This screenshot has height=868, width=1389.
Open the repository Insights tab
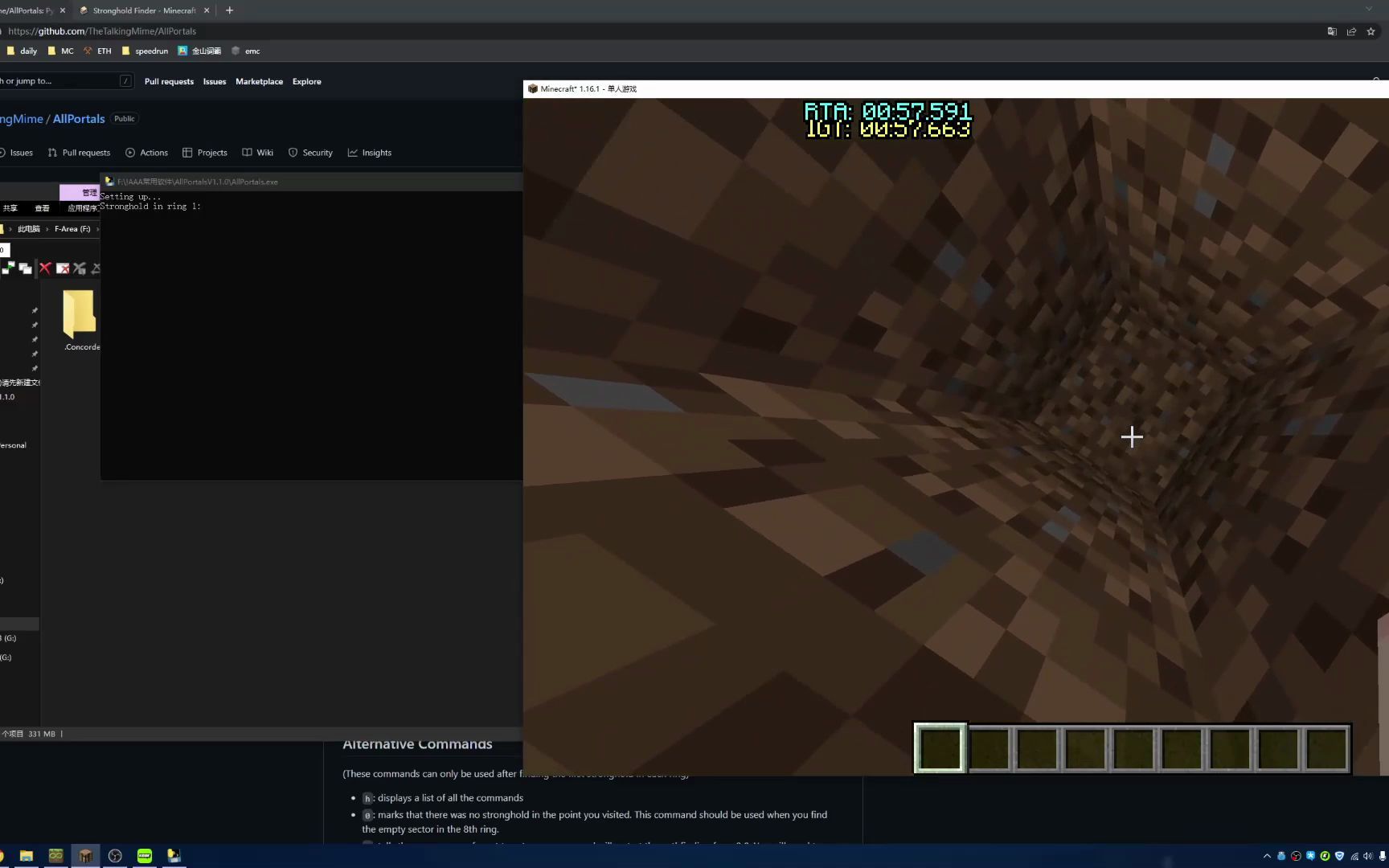coord(370,153)
